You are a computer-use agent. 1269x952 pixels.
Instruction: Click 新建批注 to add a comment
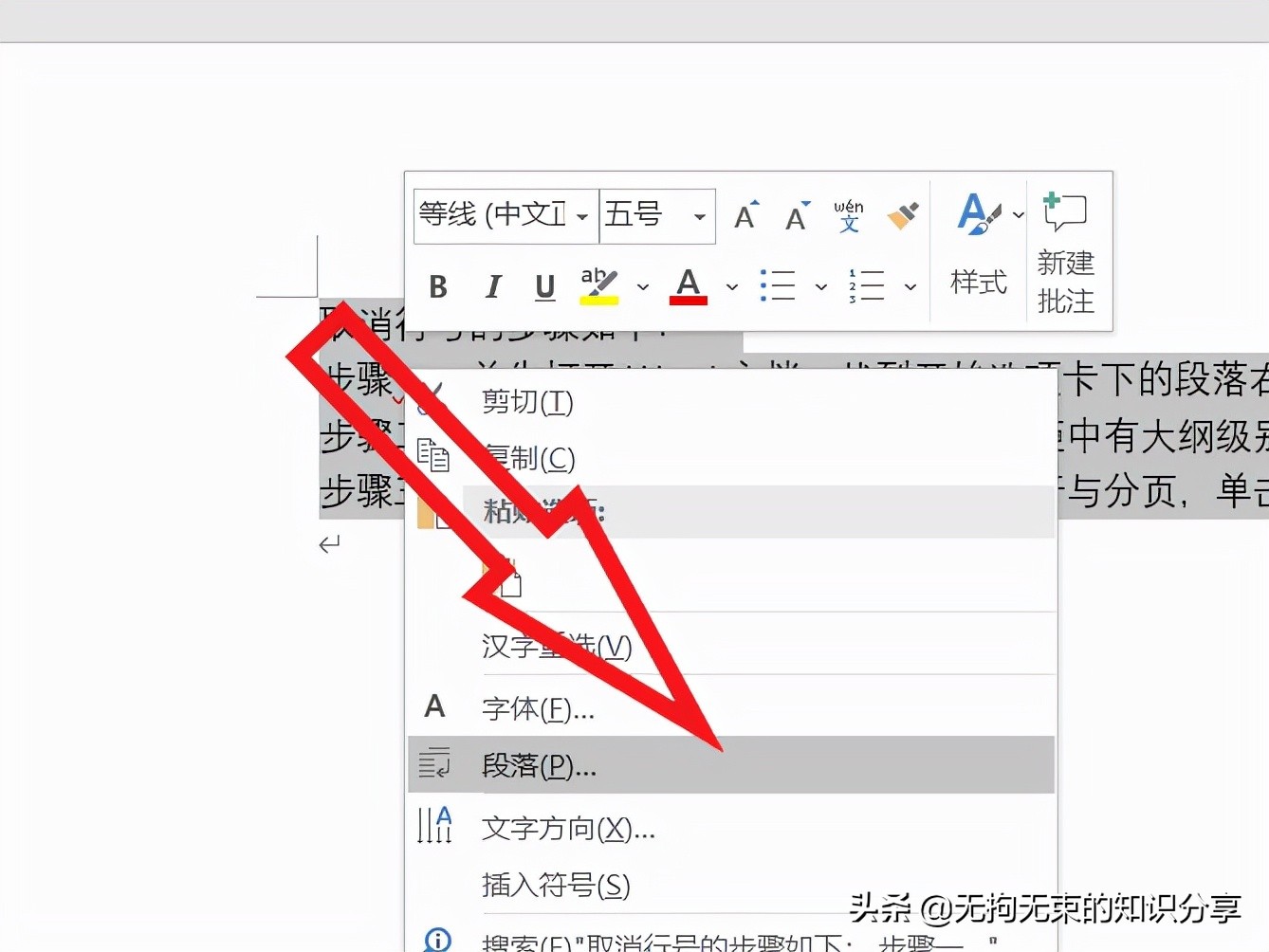[1066, 253]
